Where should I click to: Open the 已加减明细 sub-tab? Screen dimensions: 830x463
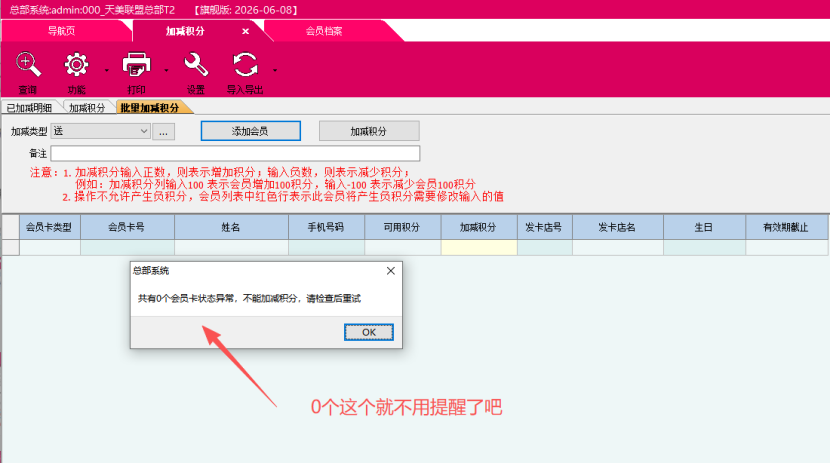coord(30,108)
